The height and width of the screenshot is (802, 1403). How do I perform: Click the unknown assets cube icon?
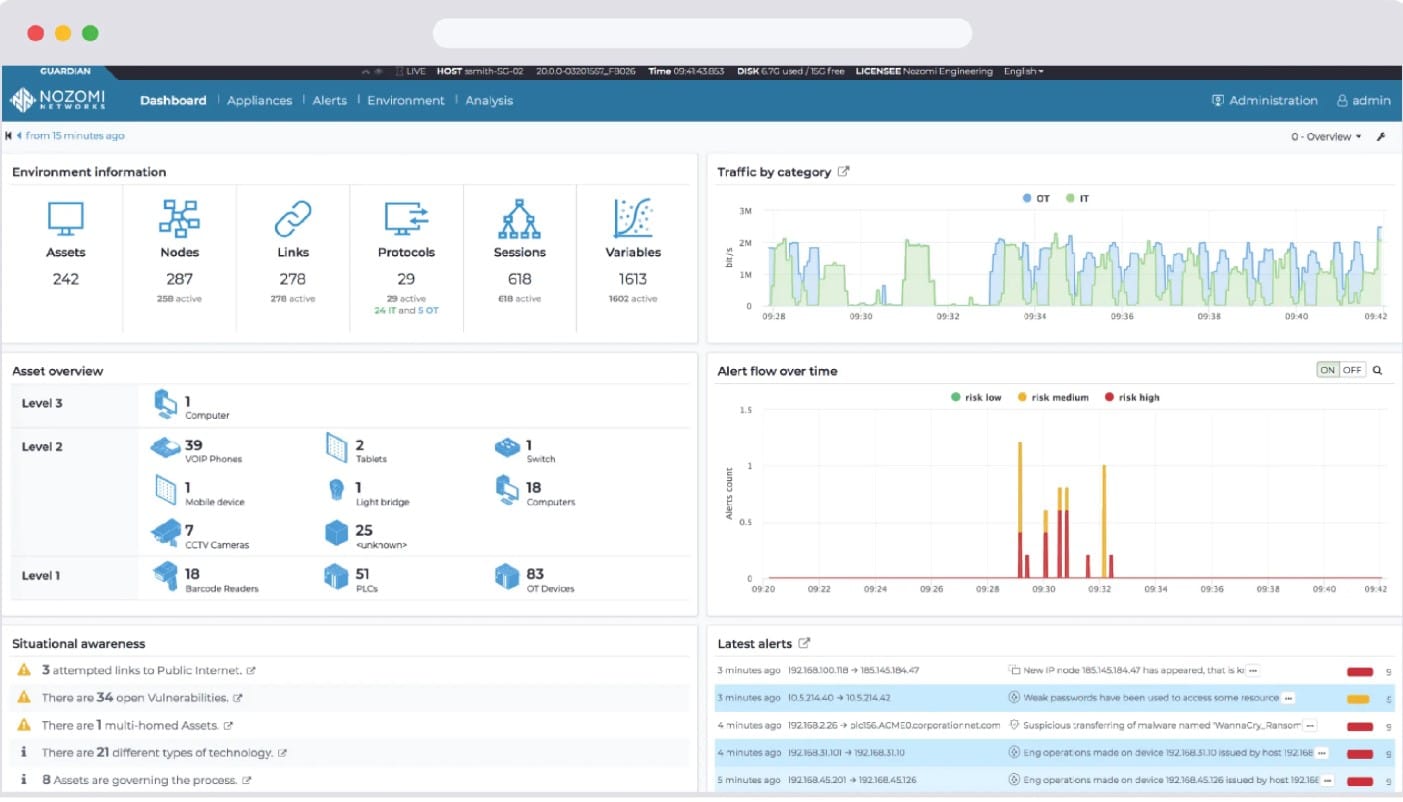click(336, 533)
